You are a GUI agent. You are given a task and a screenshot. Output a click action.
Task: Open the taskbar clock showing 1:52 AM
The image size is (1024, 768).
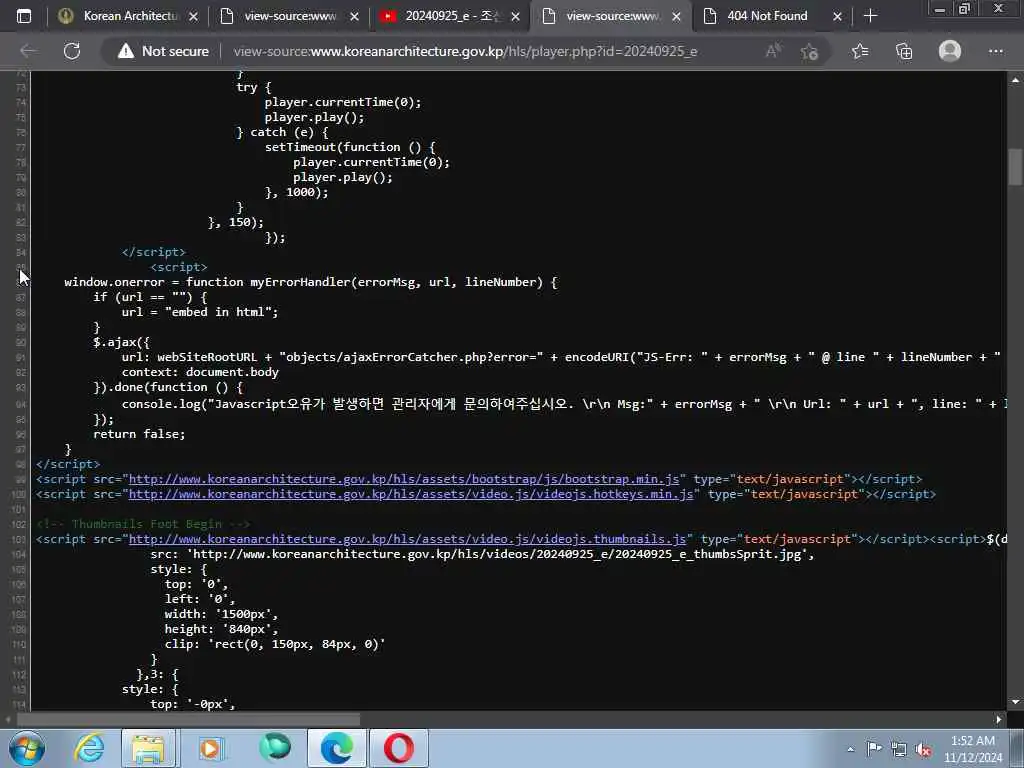click(973, 749)
